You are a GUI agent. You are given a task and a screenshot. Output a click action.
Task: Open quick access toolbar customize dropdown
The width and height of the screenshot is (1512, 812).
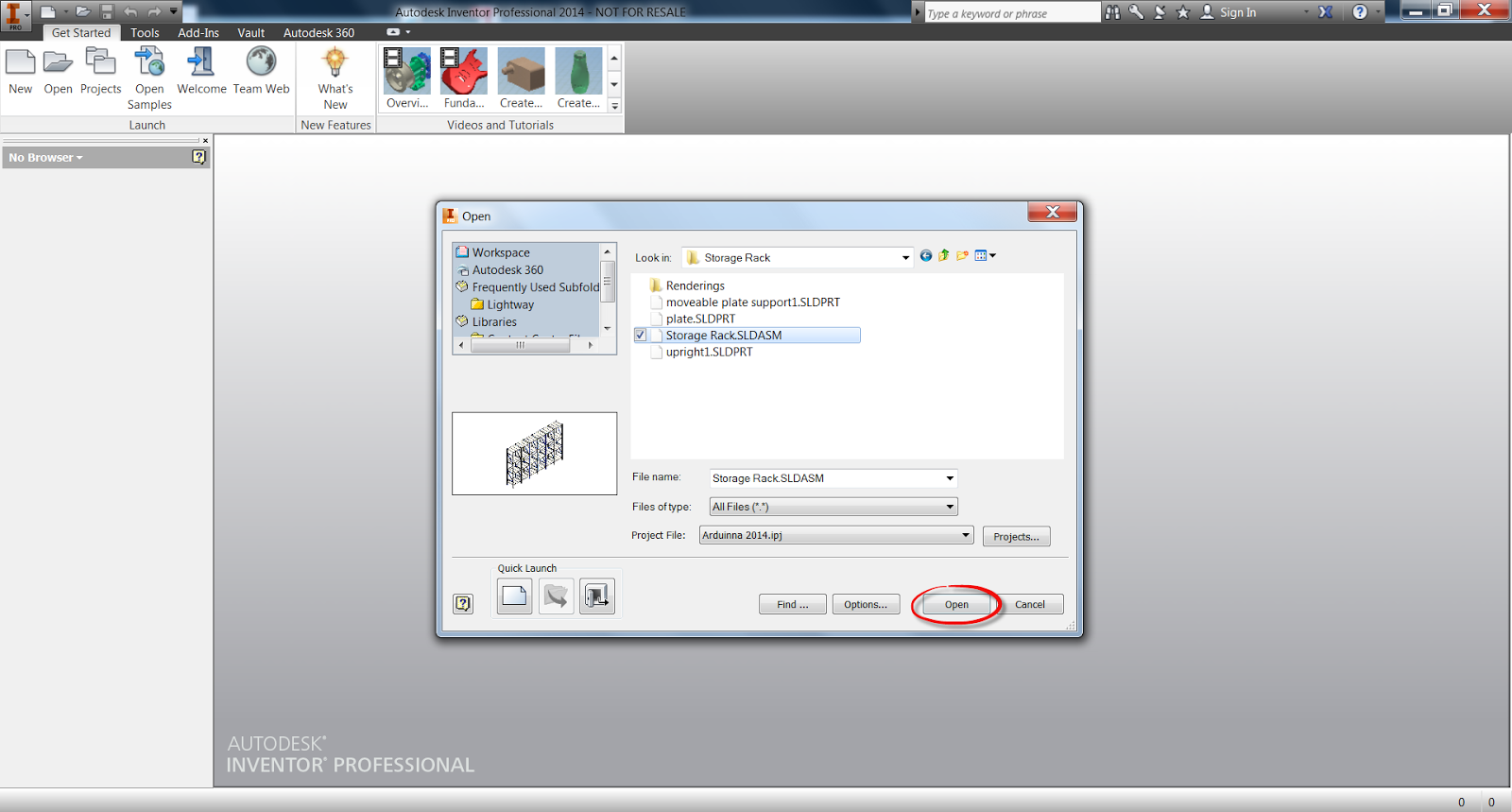point(174,11)
